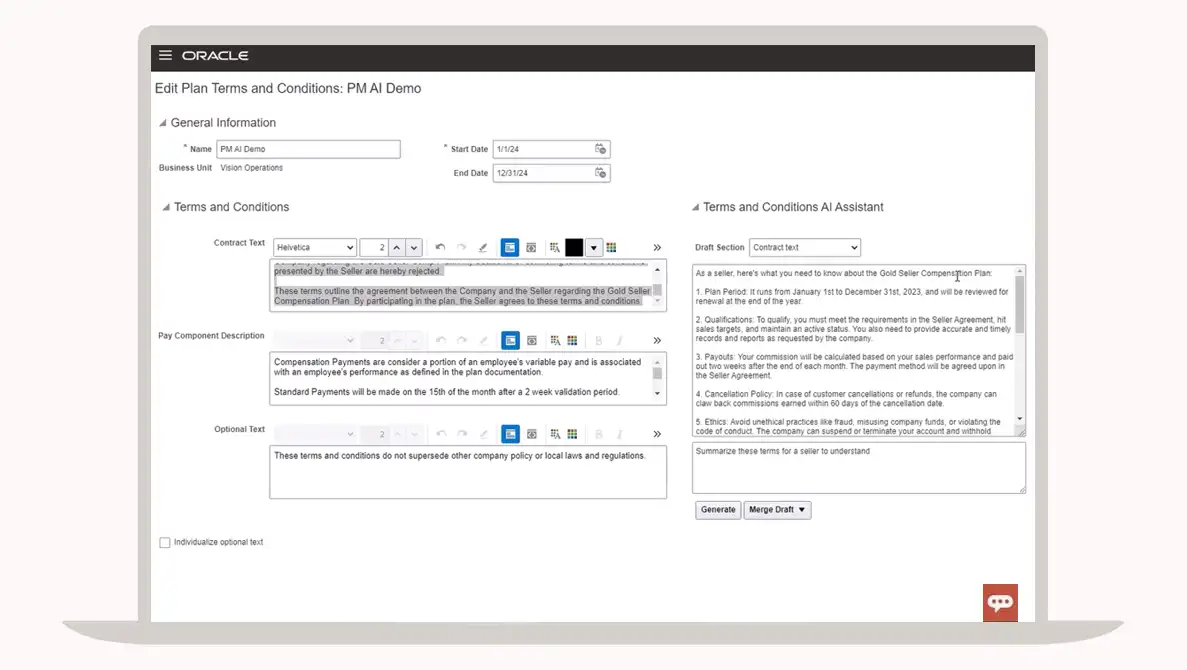Open the Merge Draft menu
Viewport: 1187px width, 670px height.
(x=777, y=510)
